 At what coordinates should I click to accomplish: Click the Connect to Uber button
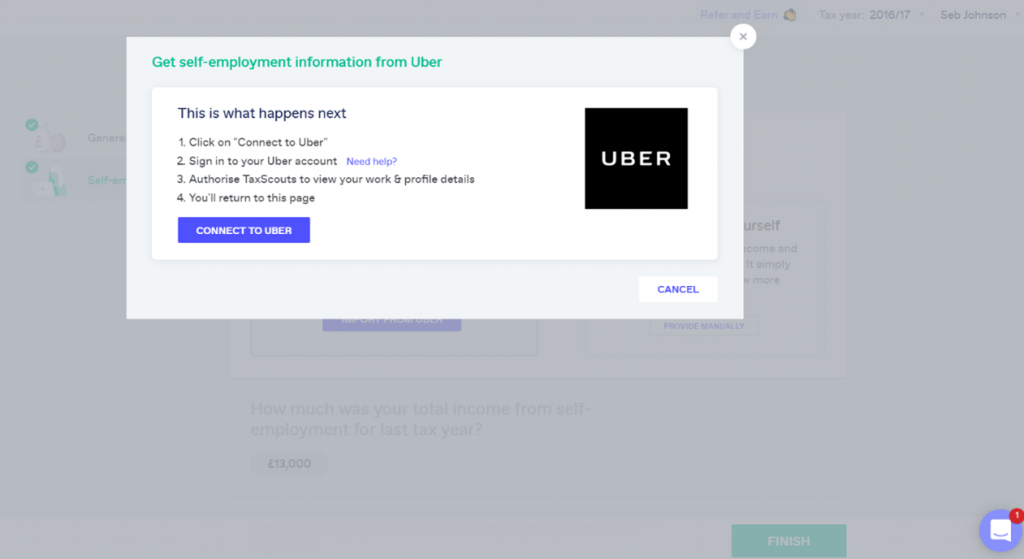(244, 230)
